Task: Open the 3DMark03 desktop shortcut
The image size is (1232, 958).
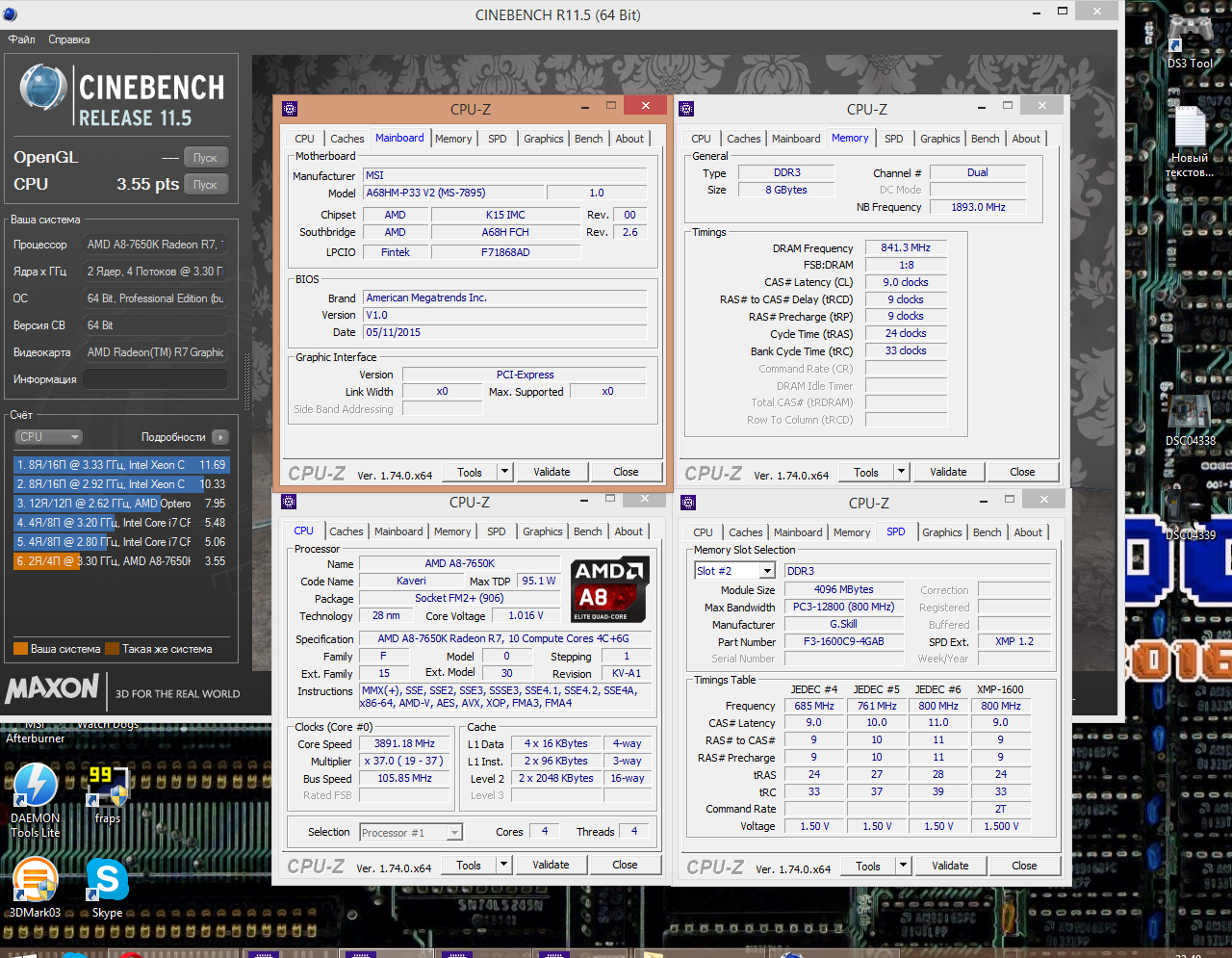Action: [36, 888]
